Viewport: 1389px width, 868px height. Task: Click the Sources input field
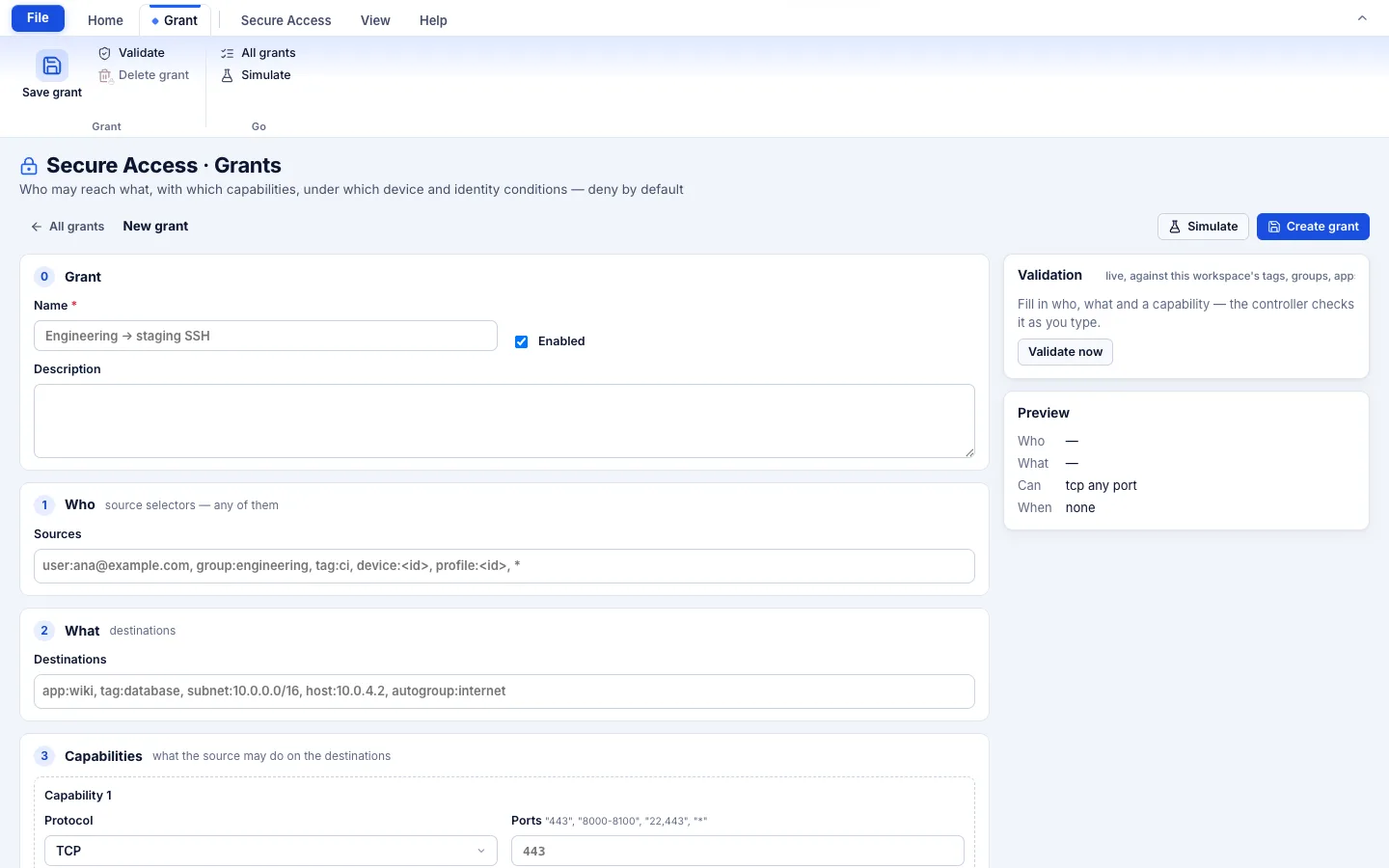[x=504, y=566]
